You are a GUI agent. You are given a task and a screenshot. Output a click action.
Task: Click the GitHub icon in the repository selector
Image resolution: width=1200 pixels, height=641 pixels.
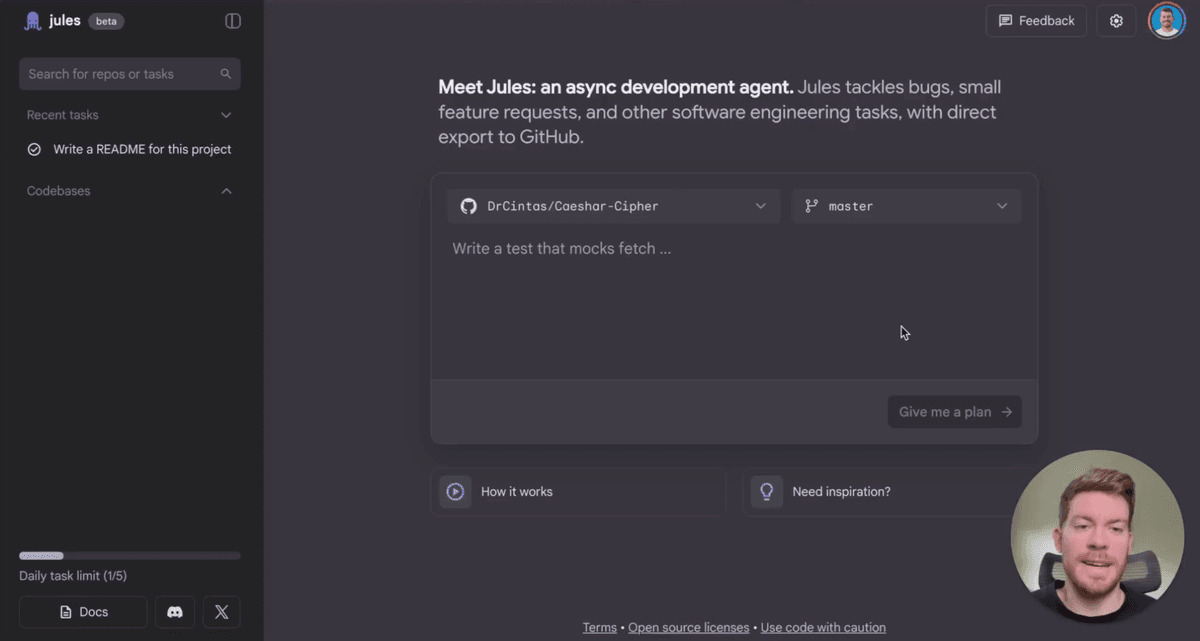click(468, 206)
